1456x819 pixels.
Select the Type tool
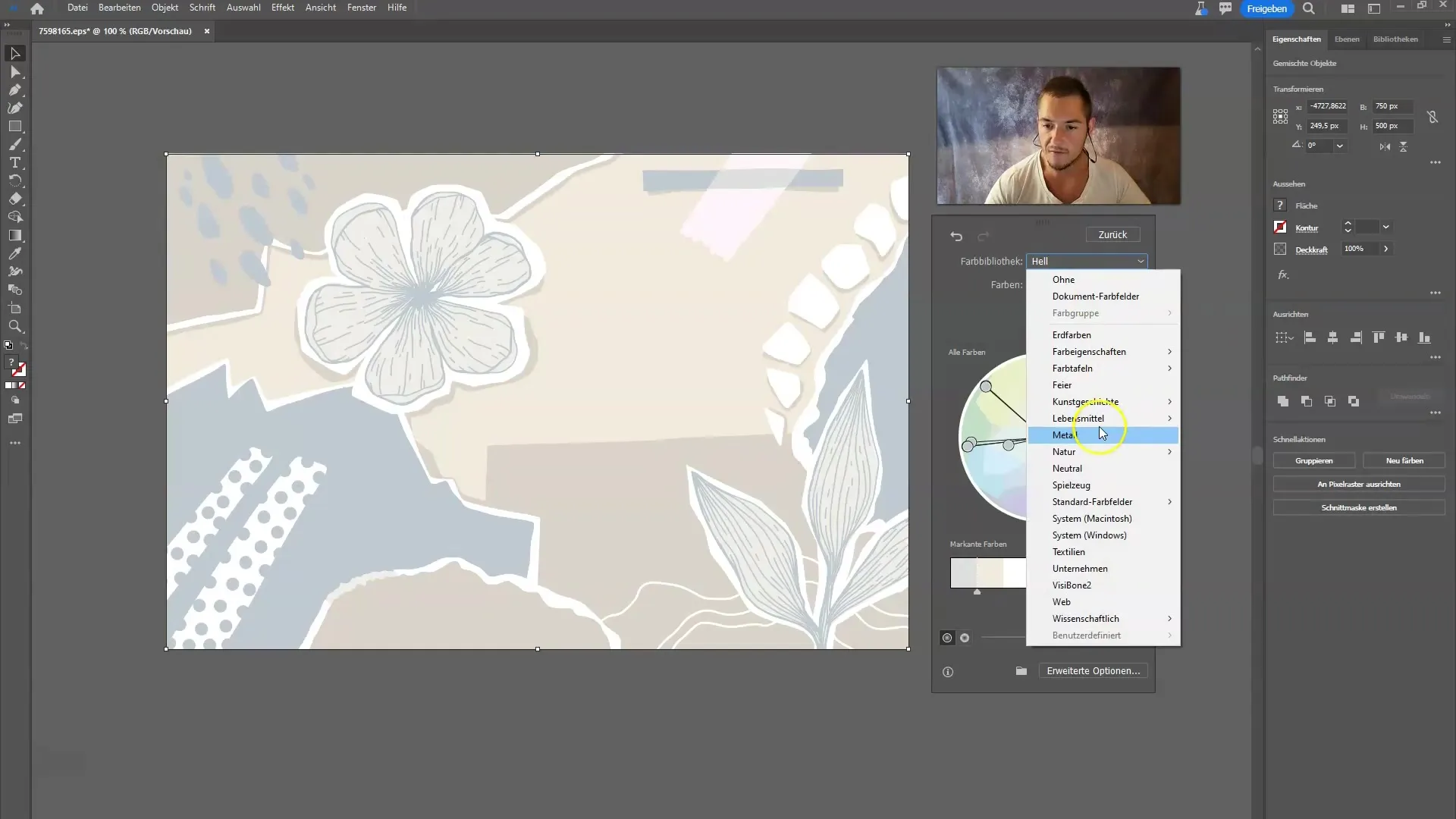pos(15,163)
